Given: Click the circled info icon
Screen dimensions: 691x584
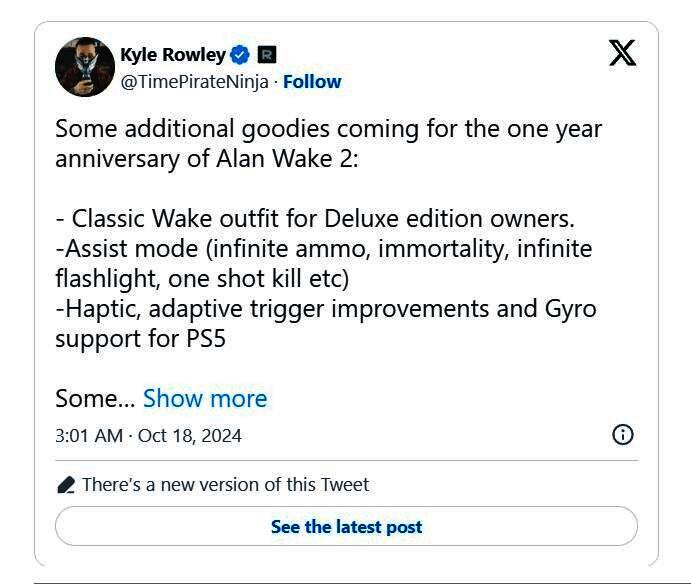Looking at the screenshot, I should (622, 435).
